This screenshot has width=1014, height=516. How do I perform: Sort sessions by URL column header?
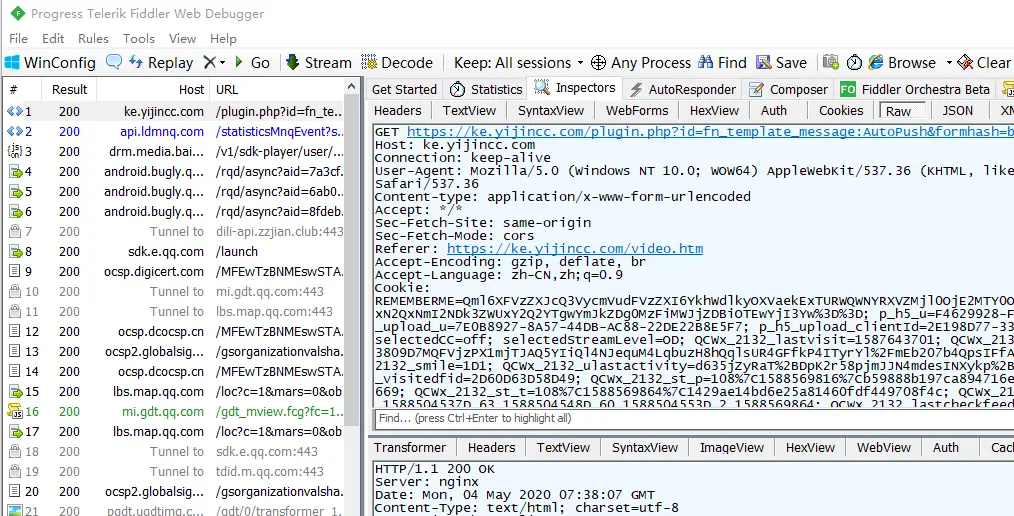[x=277, y=89]
